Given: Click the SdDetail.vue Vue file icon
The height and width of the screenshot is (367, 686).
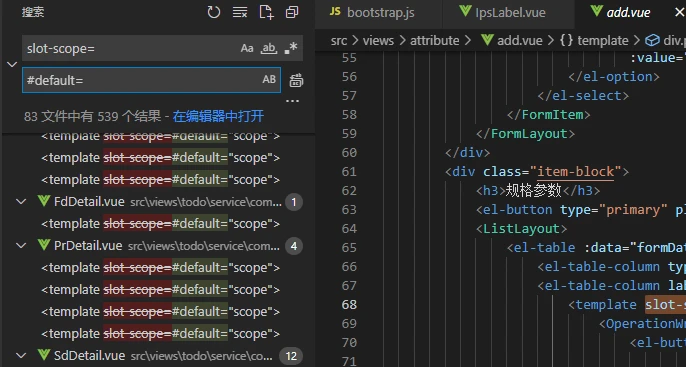Looking at the screenshot, I should pyautogui.click(x=43, y=355).
